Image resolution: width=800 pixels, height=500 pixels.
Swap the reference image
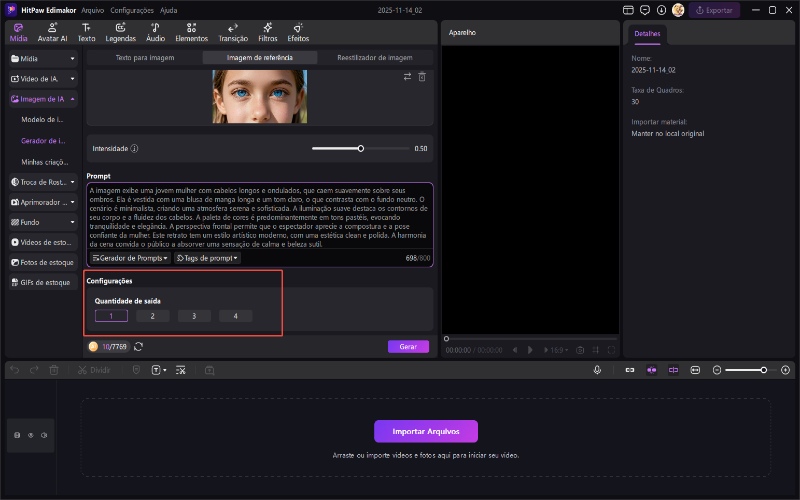[407, 77]
